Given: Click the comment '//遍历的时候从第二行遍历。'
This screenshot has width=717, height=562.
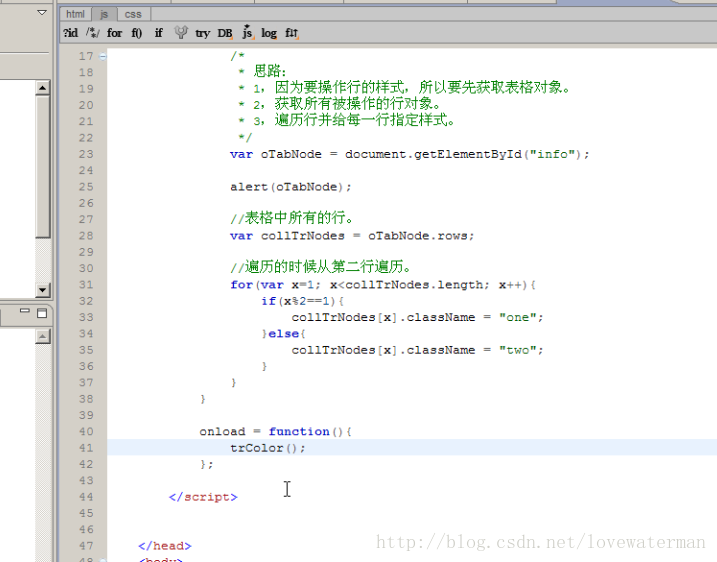Looking at the screenshot, I should pyautogui.click(x=321, y=267).
